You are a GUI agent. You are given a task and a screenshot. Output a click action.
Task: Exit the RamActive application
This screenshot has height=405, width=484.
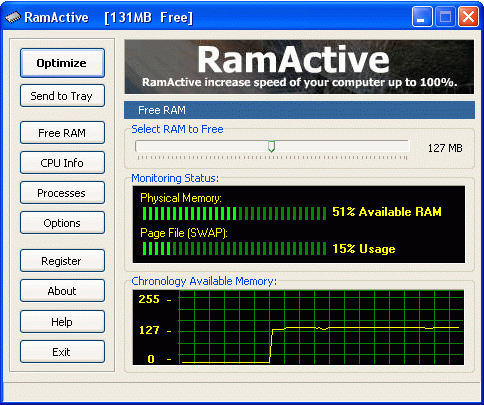(62, 352)
